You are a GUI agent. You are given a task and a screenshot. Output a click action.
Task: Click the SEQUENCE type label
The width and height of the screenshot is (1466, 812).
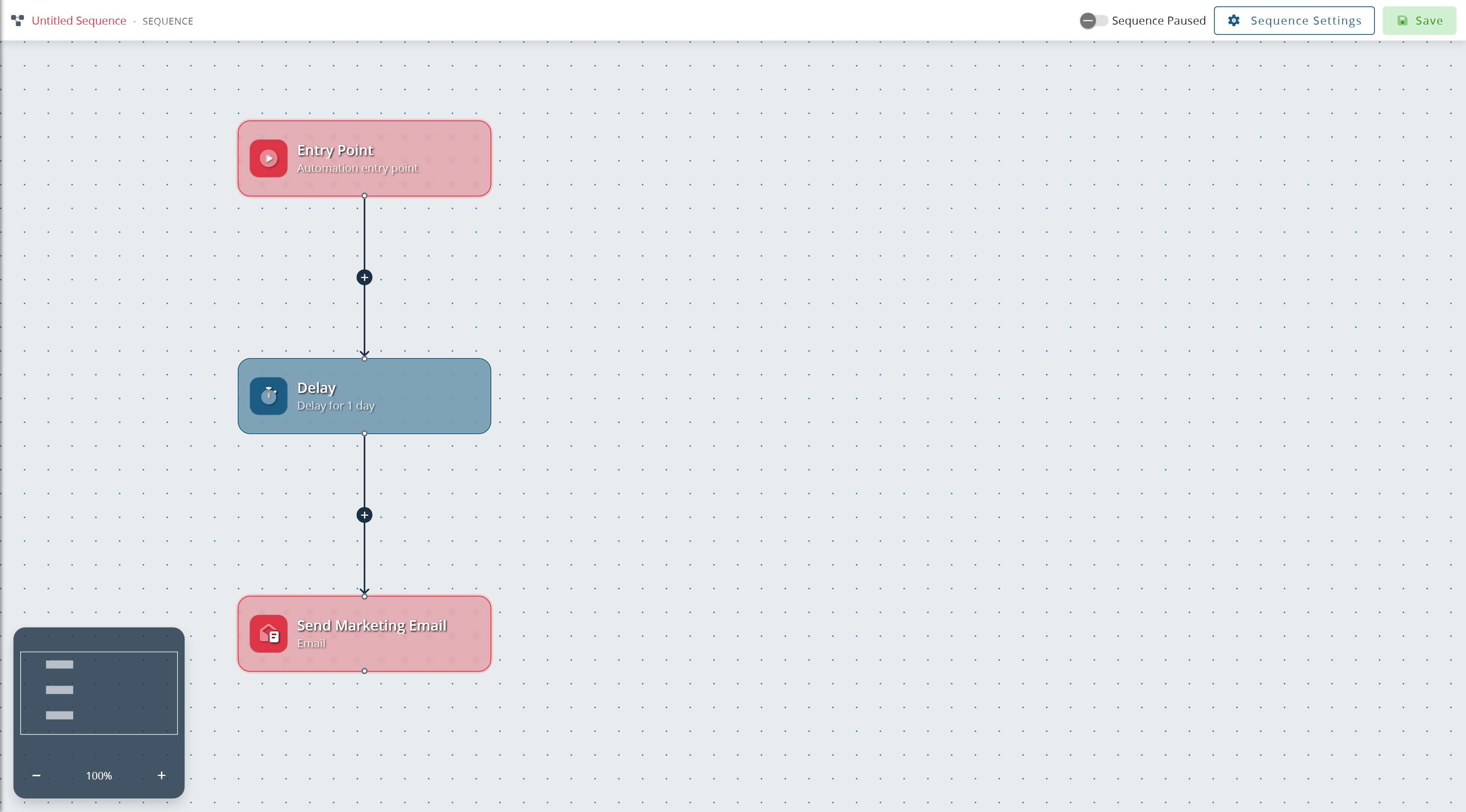168,21
